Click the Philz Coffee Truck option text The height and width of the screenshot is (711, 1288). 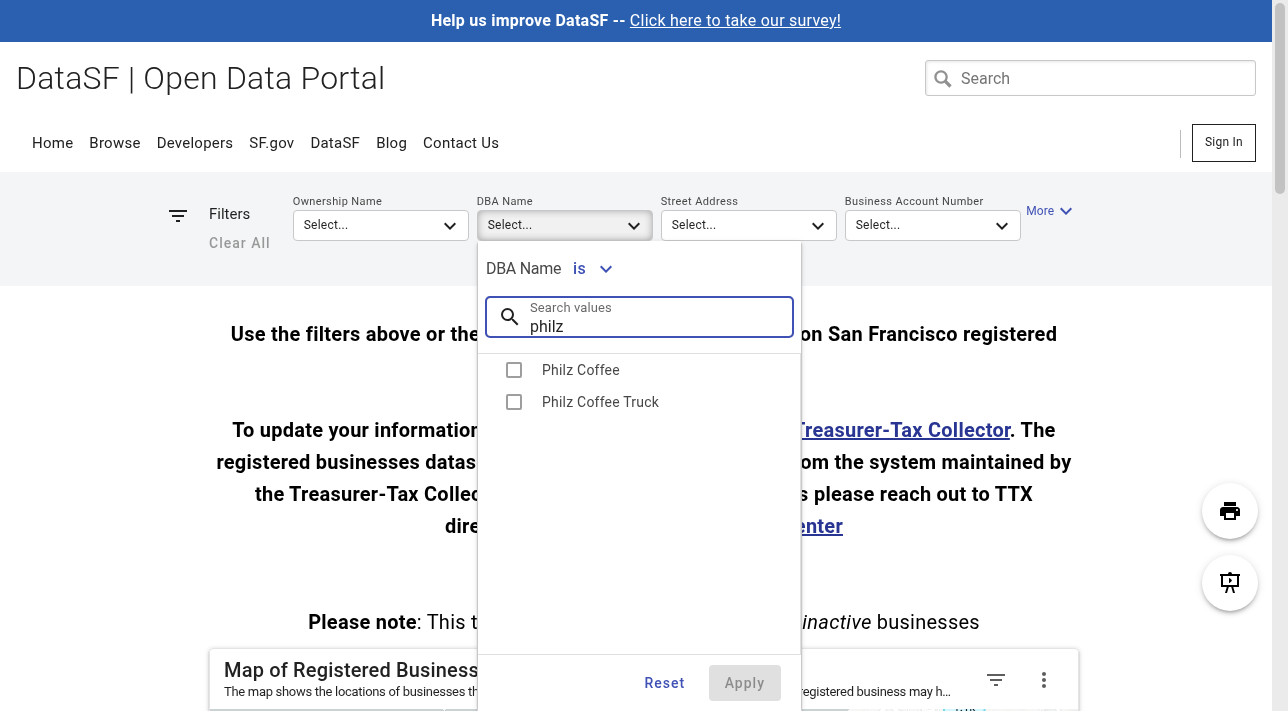point(601,402)
